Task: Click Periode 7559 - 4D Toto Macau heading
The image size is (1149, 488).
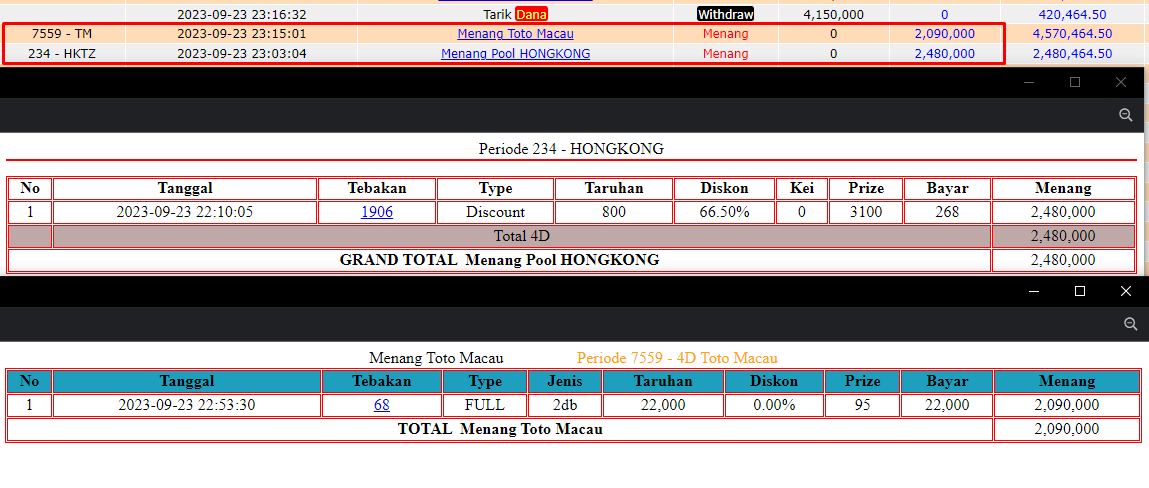Action: (677, 358)
